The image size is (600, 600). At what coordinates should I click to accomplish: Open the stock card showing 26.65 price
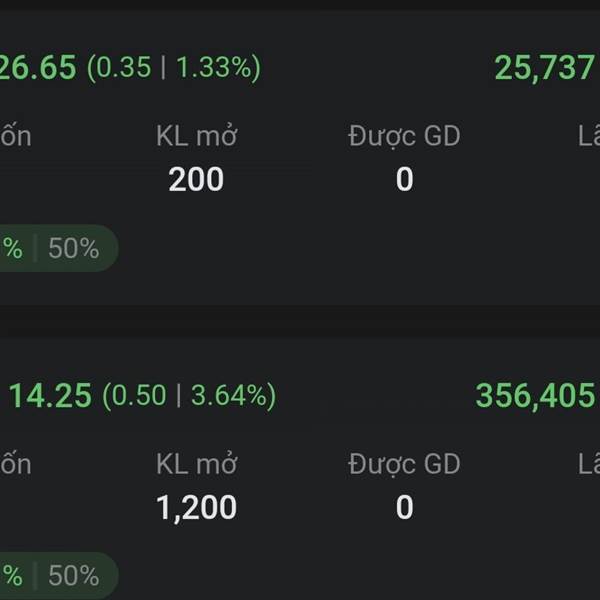pos(300,158)
